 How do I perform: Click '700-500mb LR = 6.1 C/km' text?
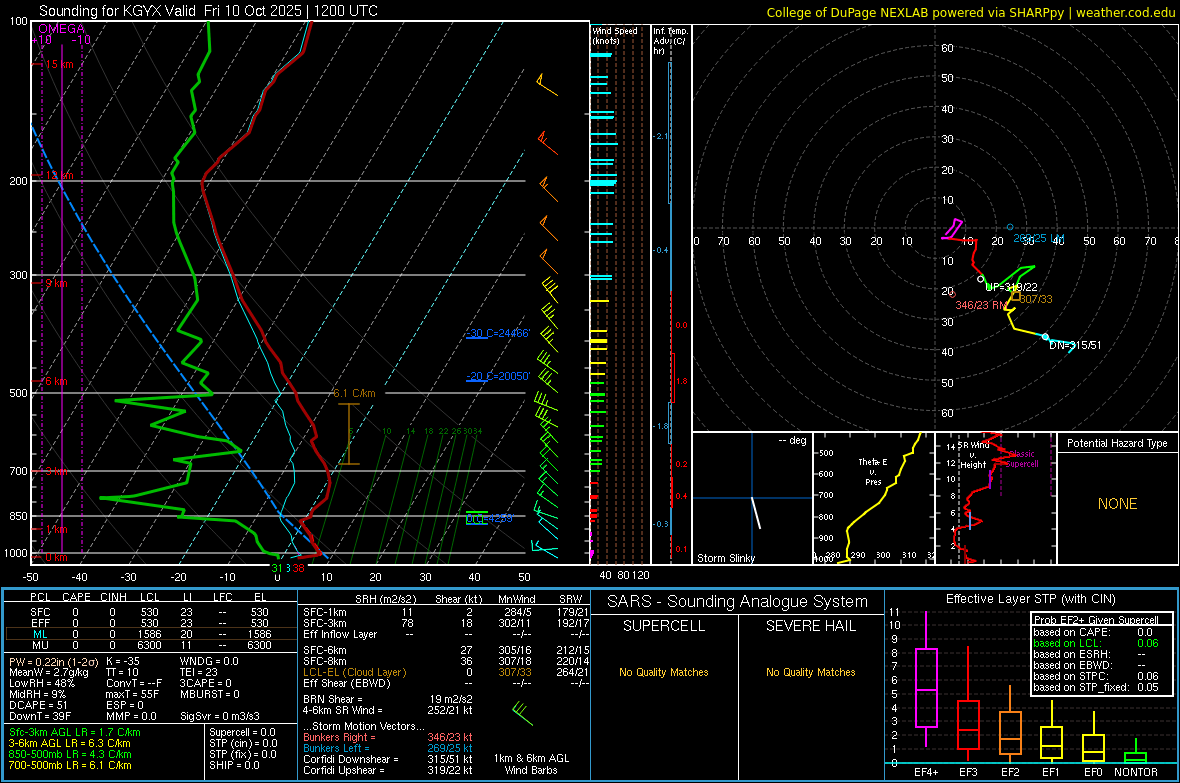coord(70,765)
